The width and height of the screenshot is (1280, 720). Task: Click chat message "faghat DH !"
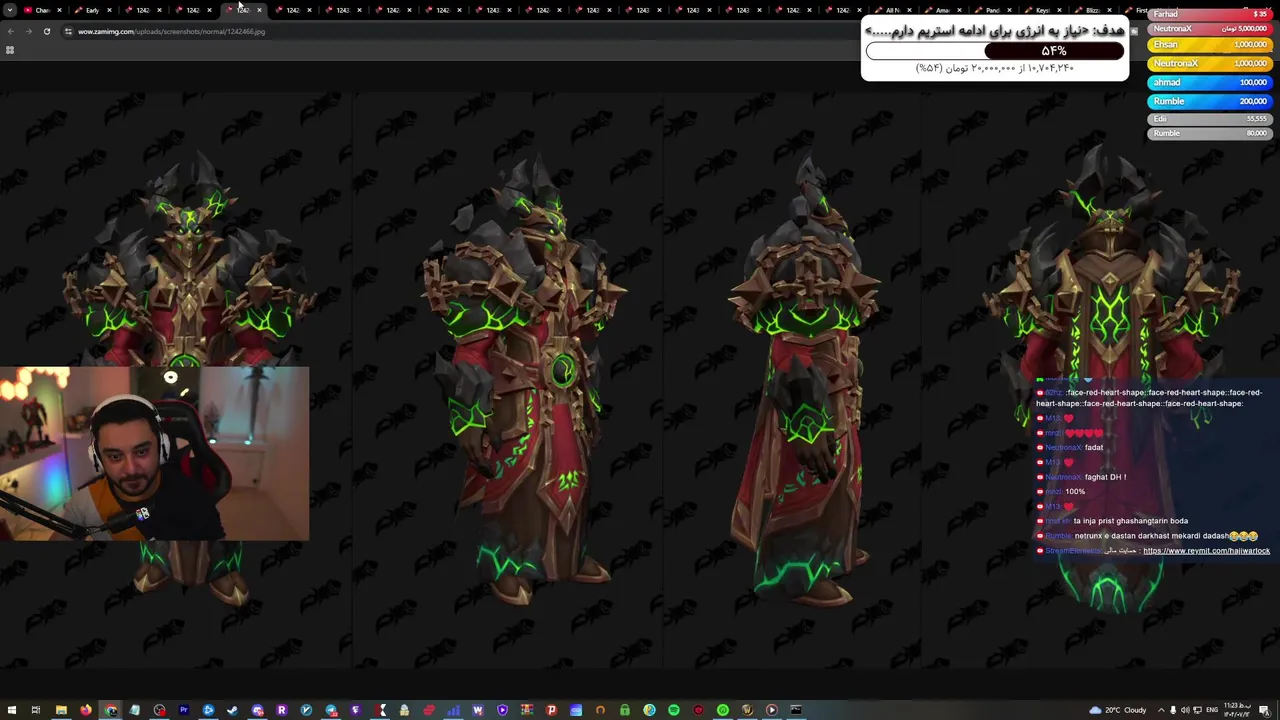pyautogui.click(x=1105, y=477)
